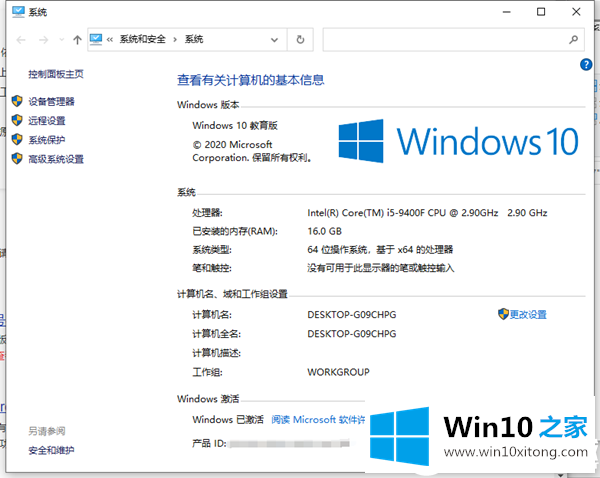Screen dimensions: 600x478
Task: Minimize the 系统 window
Action: (507, 12)
